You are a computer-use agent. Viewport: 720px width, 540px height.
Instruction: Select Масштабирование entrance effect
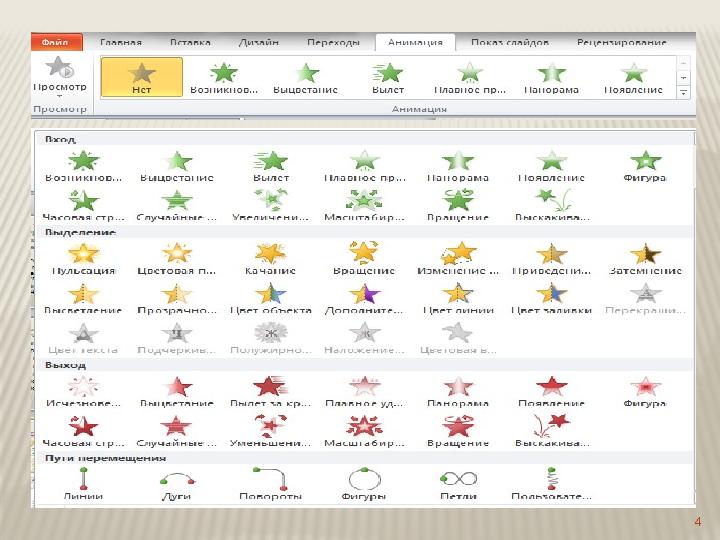point(364,206)
